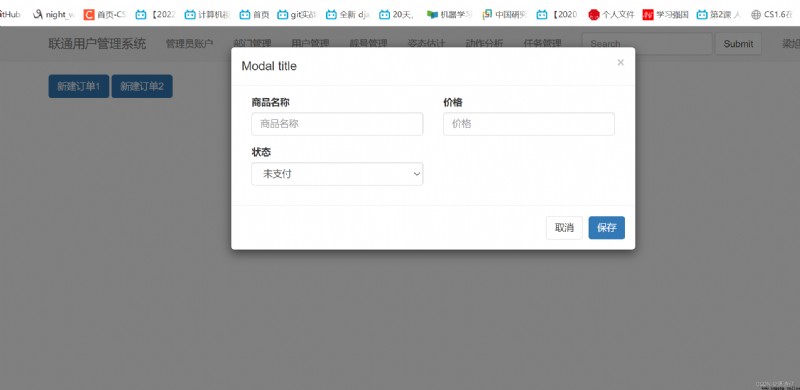This screenshot has width=800, height=390.
Task: Click the 新建订单1 button
Action: 79,86
